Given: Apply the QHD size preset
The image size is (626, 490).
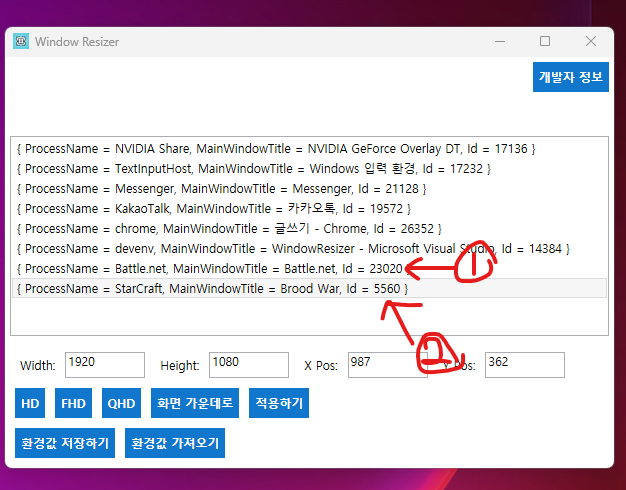Looking at the screenshot, I should [x=121, y=403].
